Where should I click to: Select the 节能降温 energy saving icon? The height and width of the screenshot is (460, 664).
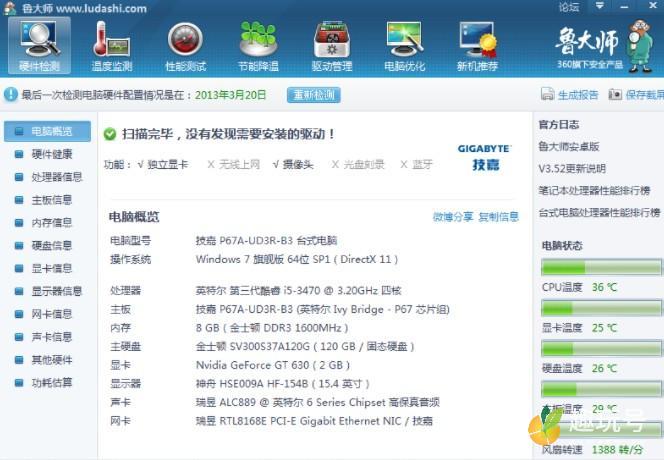click(x=258, y=46)
